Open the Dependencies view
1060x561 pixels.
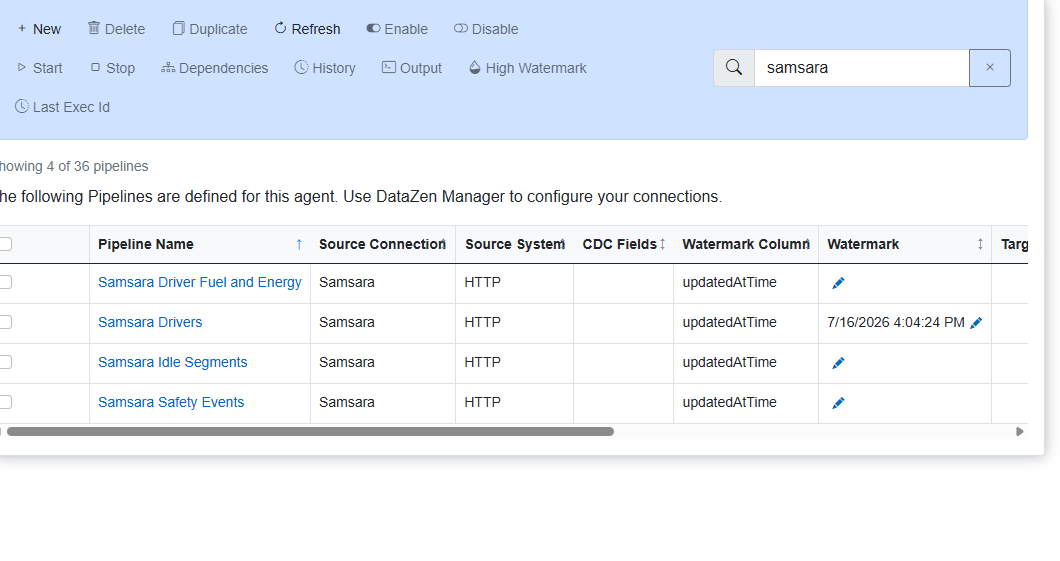[214, 68]
